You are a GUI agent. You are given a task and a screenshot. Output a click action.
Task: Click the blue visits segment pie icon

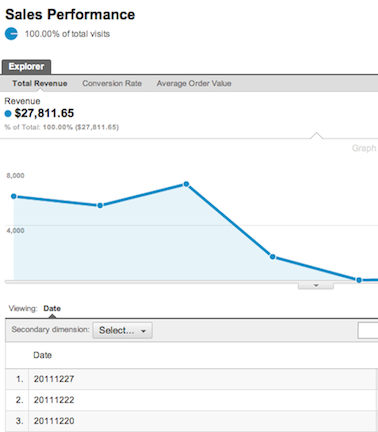11,34
